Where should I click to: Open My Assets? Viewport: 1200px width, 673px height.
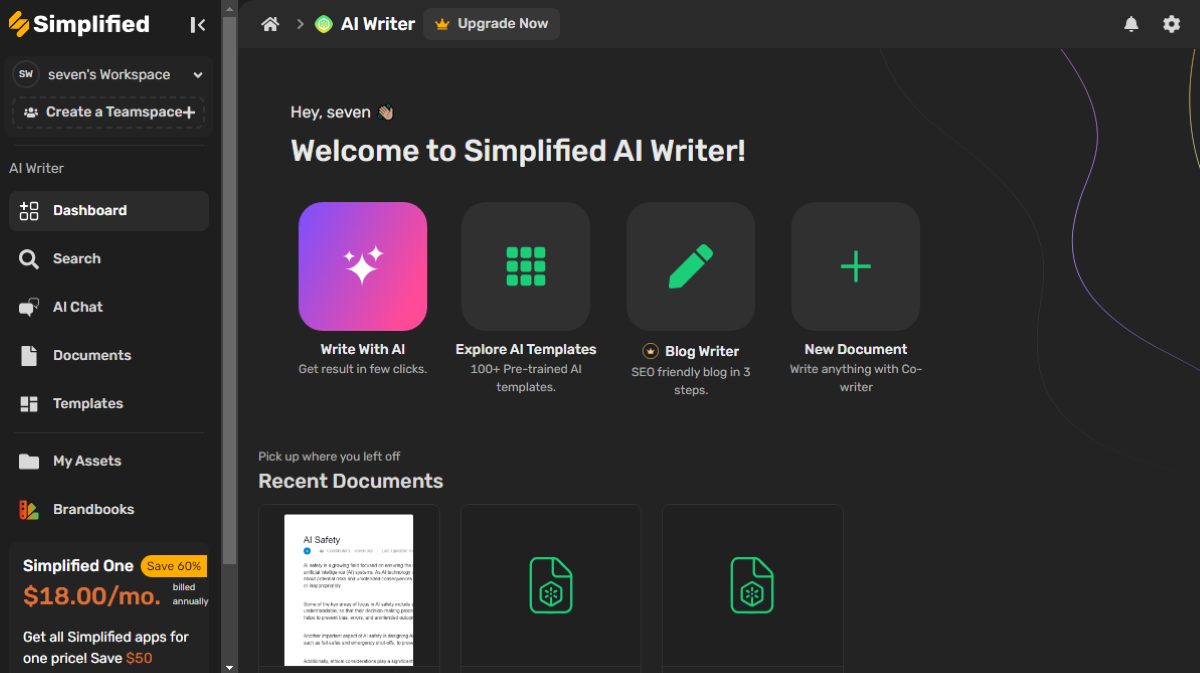109,461
